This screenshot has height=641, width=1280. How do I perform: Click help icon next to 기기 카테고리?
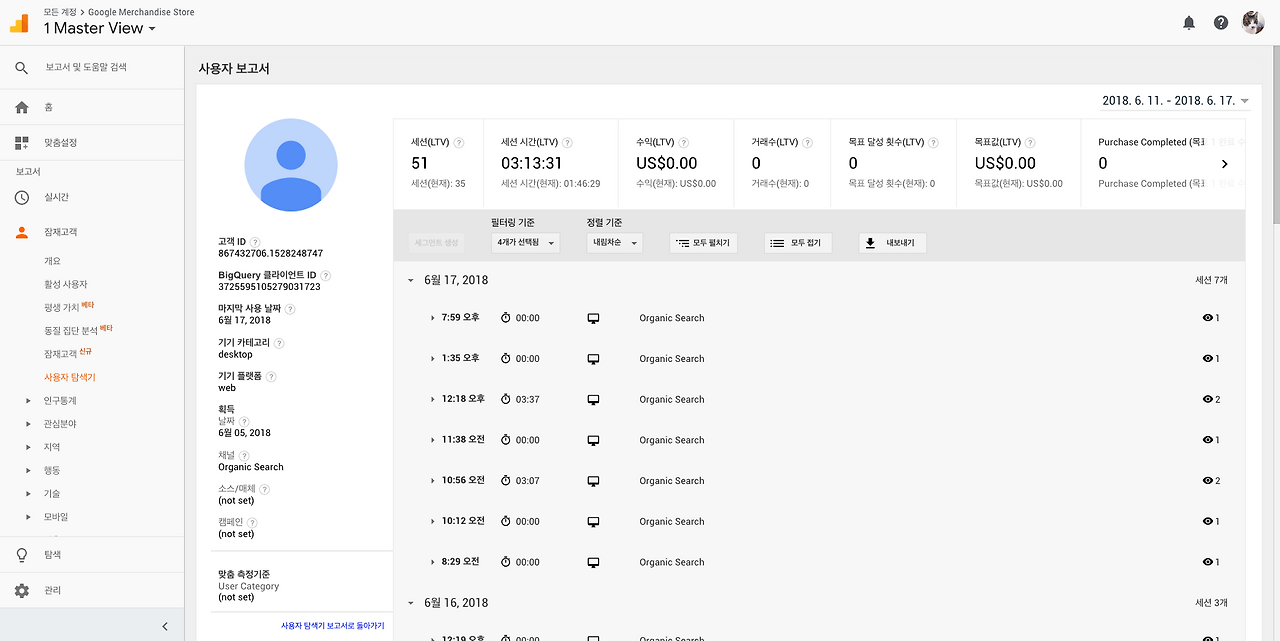pyautogui.click(x=279, y=343)
